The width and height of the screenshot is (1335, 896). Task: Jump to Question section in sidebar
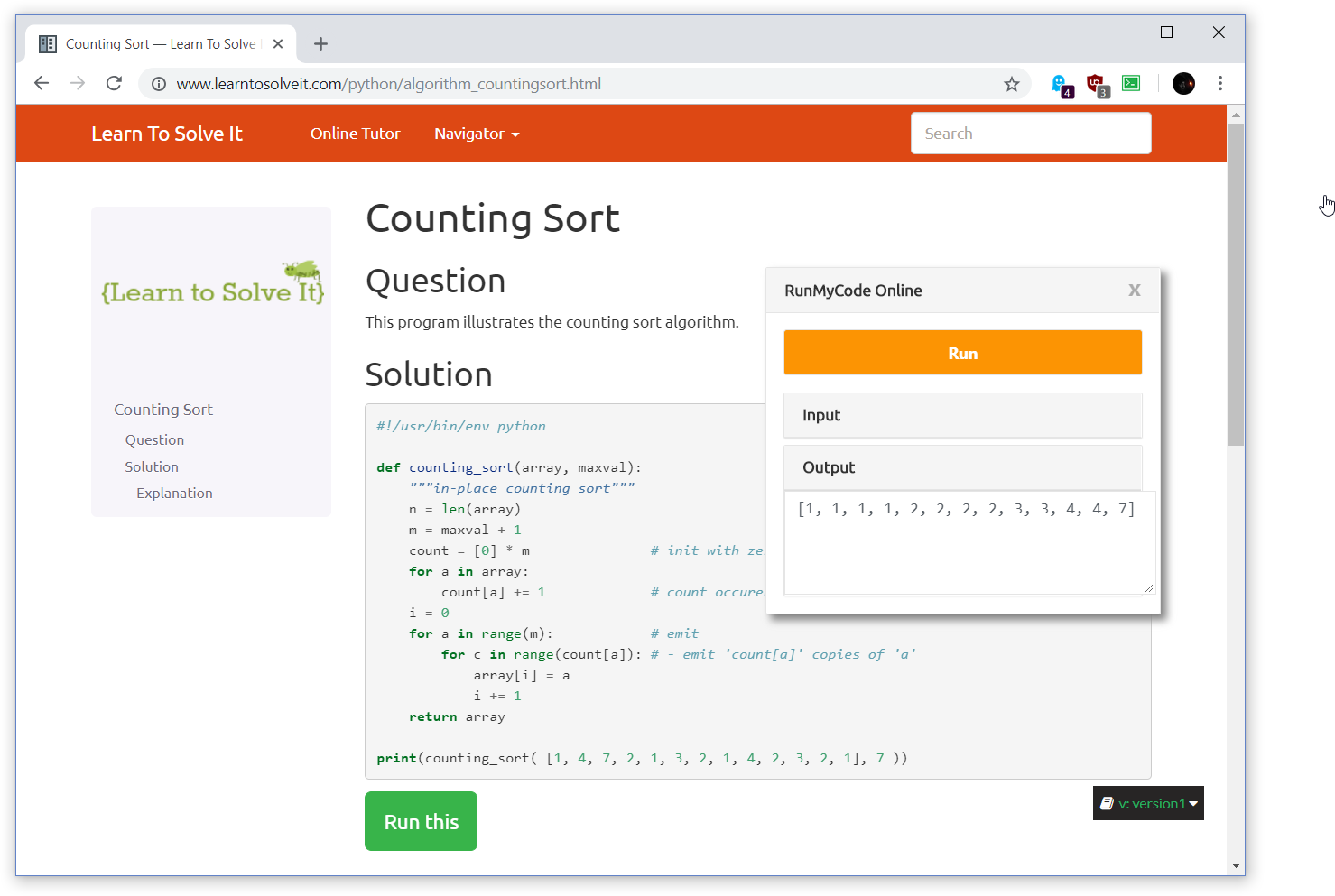(154, 439)
